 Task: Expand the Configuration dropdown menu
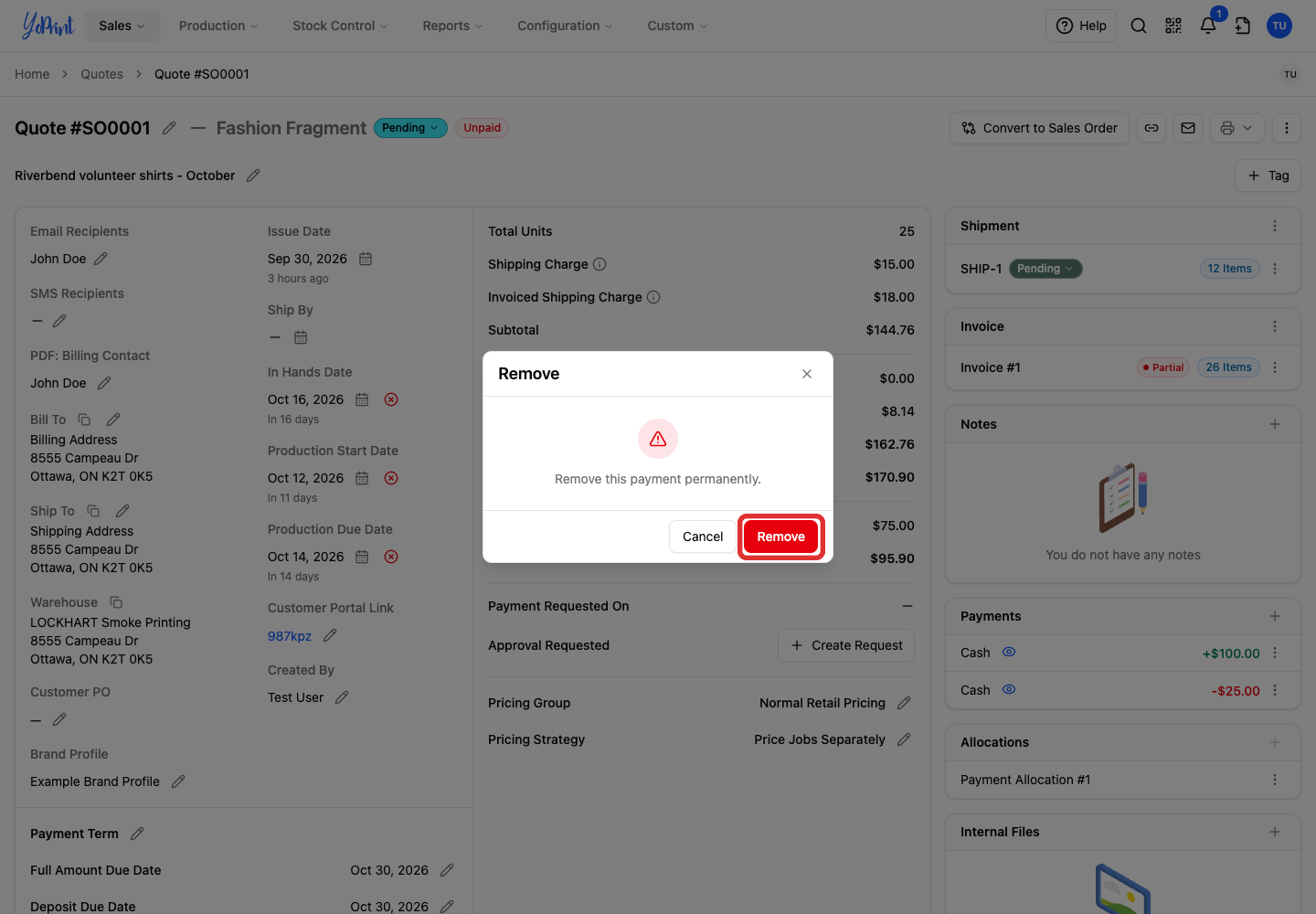click(x=565, y=26)
